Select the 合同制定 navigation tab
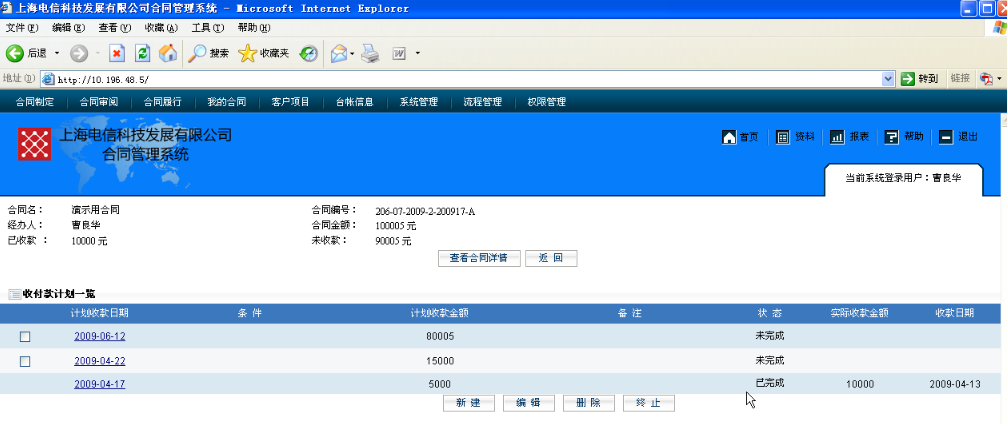Viewport: 1007px width, 424px height. 35,102
